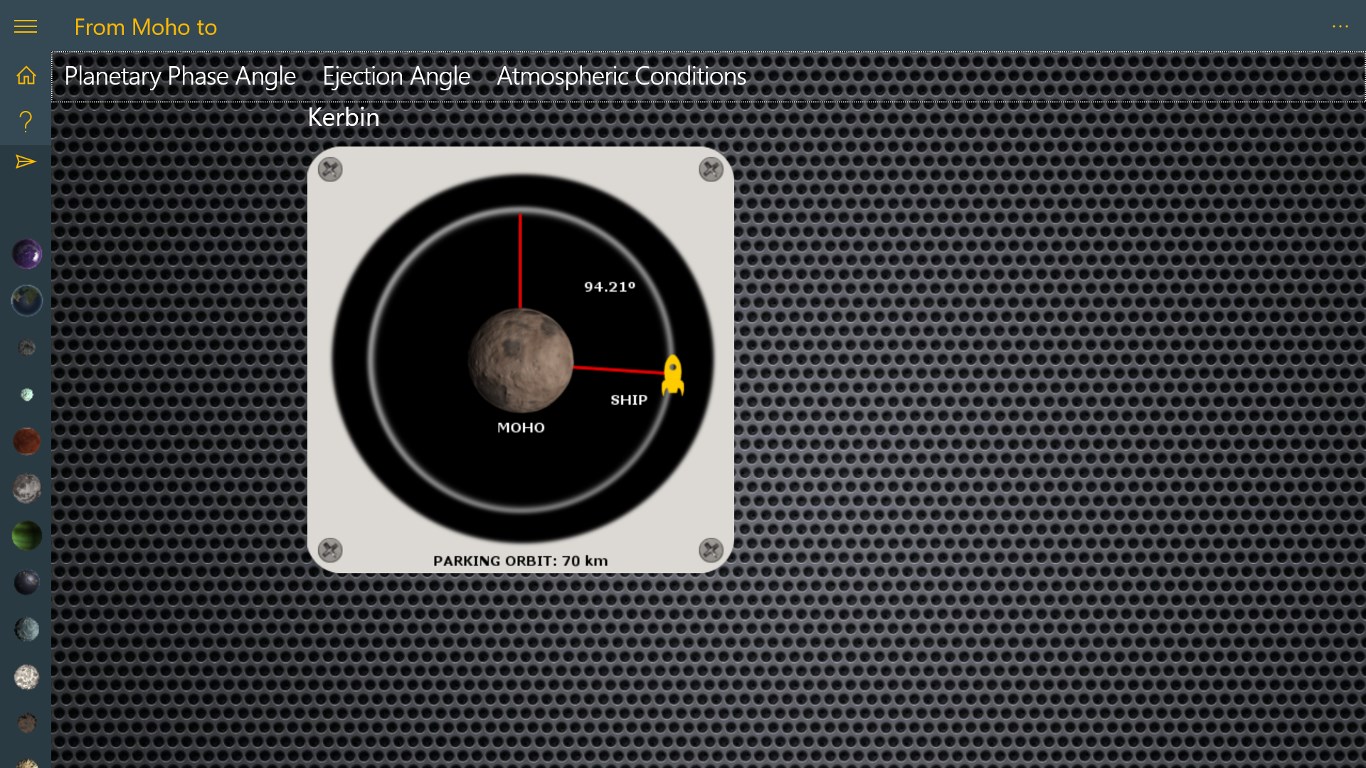This screenshot has width=1366, height=768.
Task: Open the Help question mark icon
Action: [x=26, y=121]
